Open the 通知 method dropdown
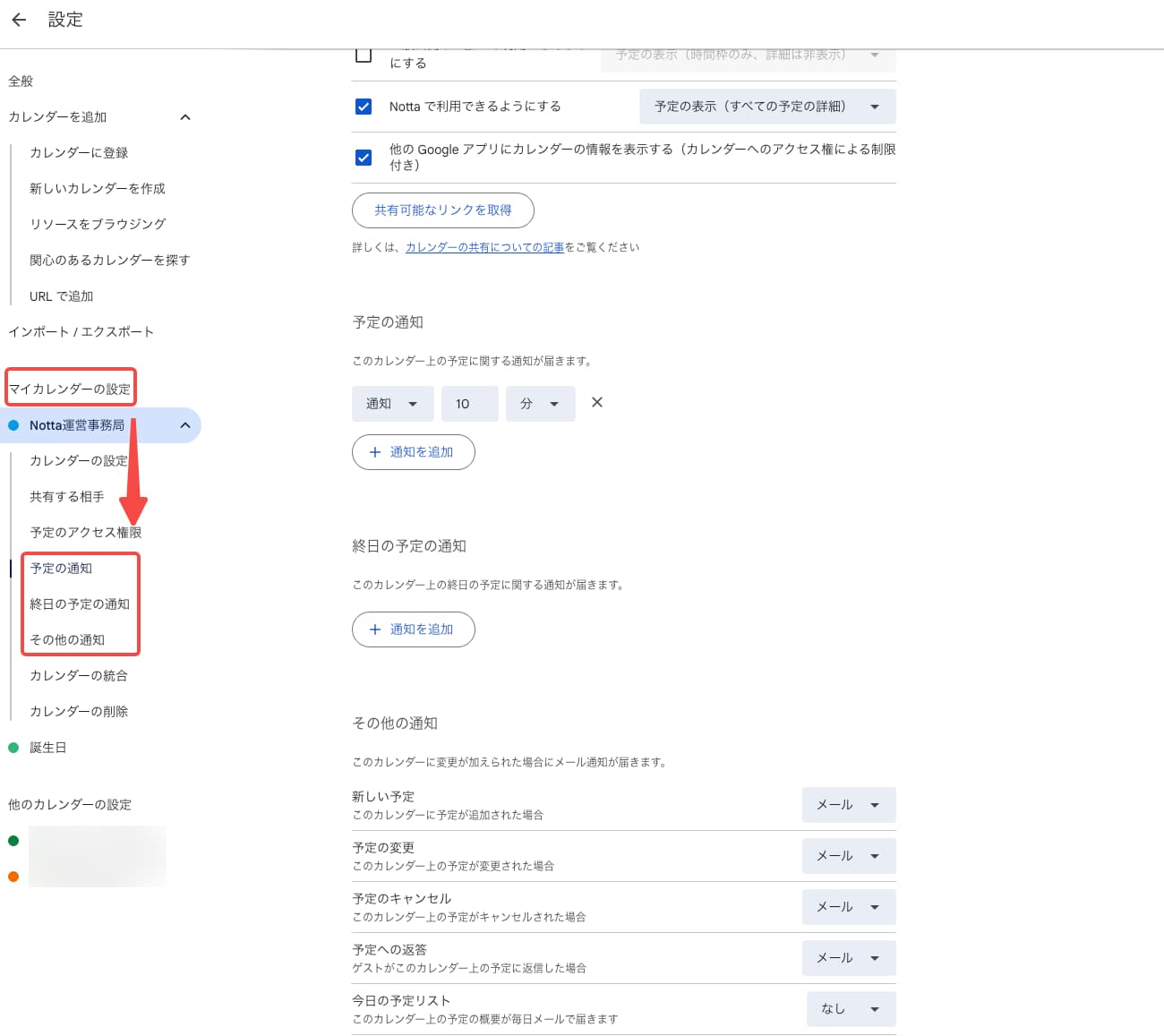Image resolution: width=1164 pixels, height=1036 pixels. coord(392,403)
